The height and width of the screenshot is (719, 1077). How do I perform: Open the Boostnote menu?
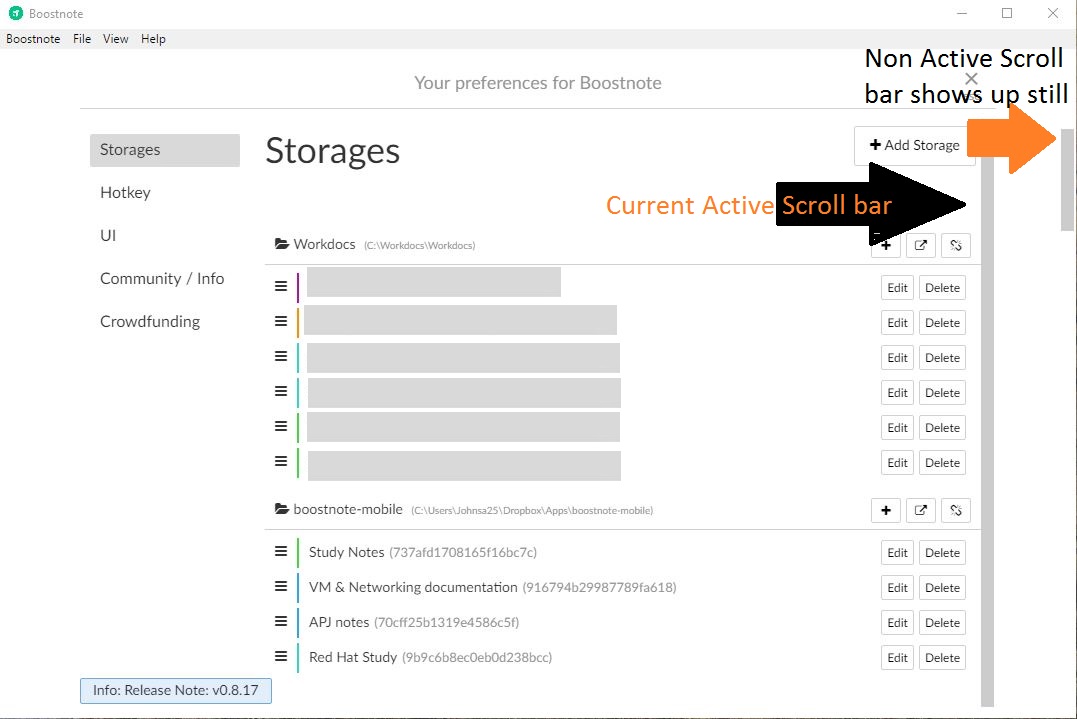point(33,39)
